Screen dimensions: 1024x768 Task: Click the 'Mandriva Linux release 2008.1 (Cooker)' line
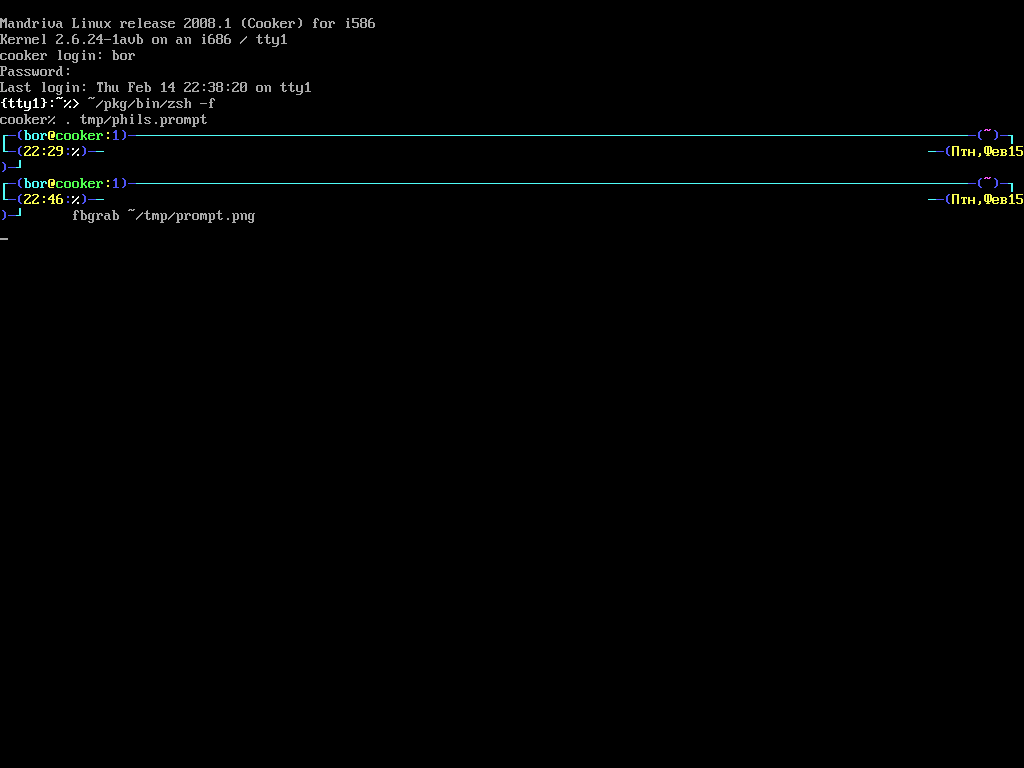[x=187, y=24]
